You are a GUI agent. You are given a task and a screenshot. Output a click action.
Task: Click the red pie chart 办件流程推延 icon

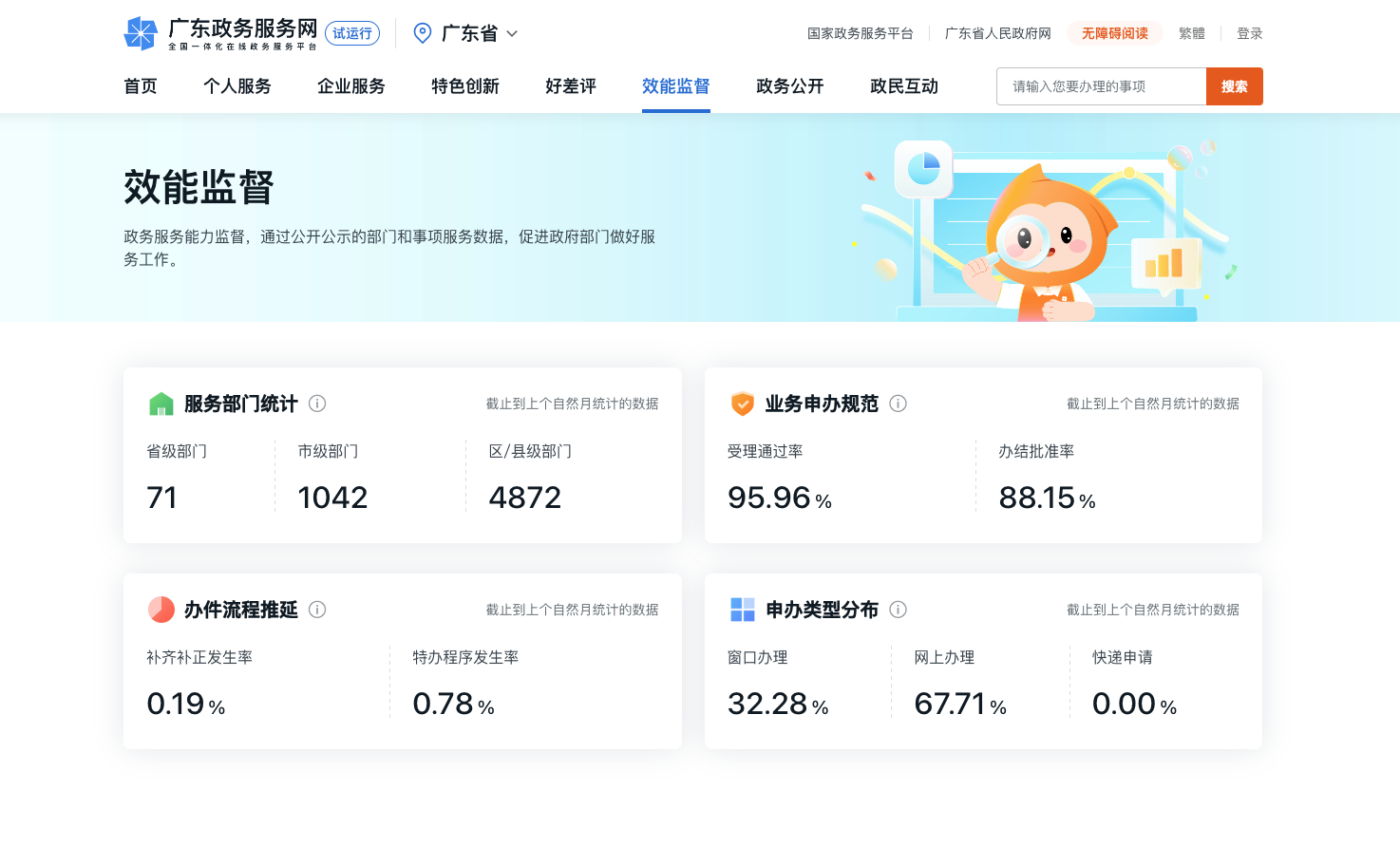tap(161, 610)
